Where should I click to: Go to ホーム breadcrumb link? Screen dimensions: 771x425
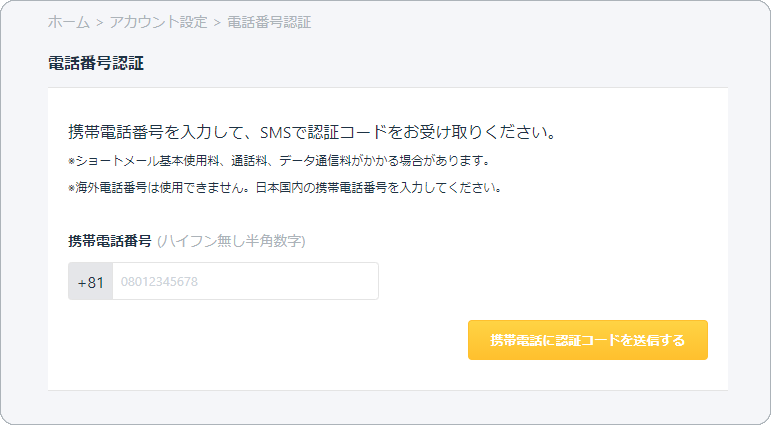(x=69, y=22)
